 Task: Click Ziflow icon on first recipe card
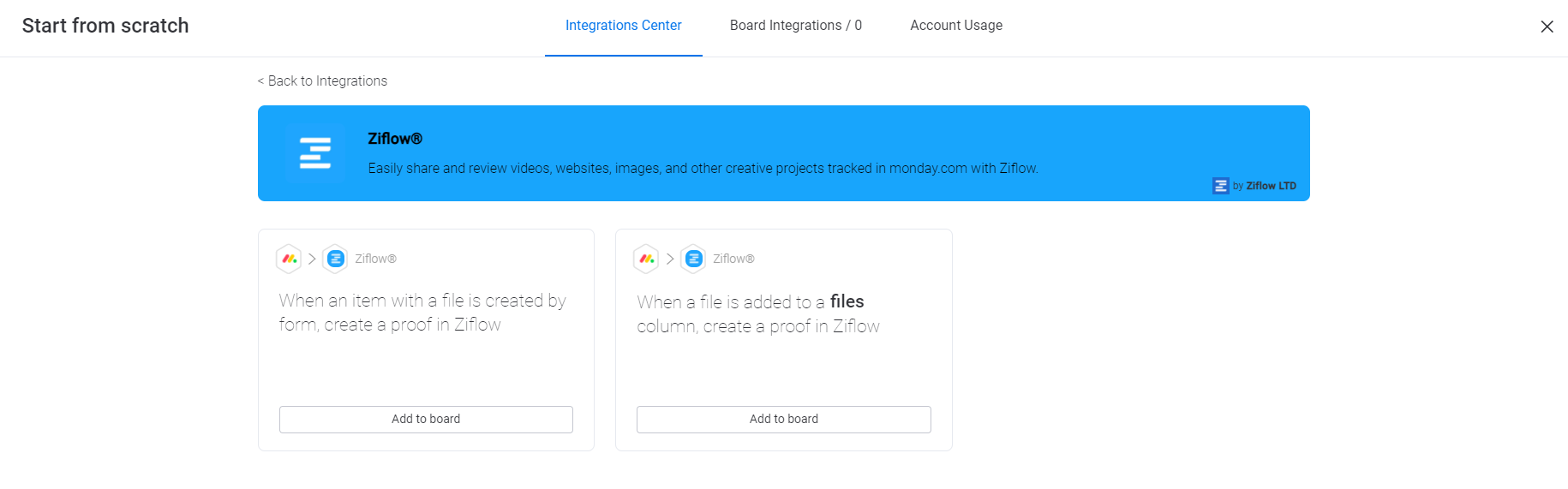336,259
